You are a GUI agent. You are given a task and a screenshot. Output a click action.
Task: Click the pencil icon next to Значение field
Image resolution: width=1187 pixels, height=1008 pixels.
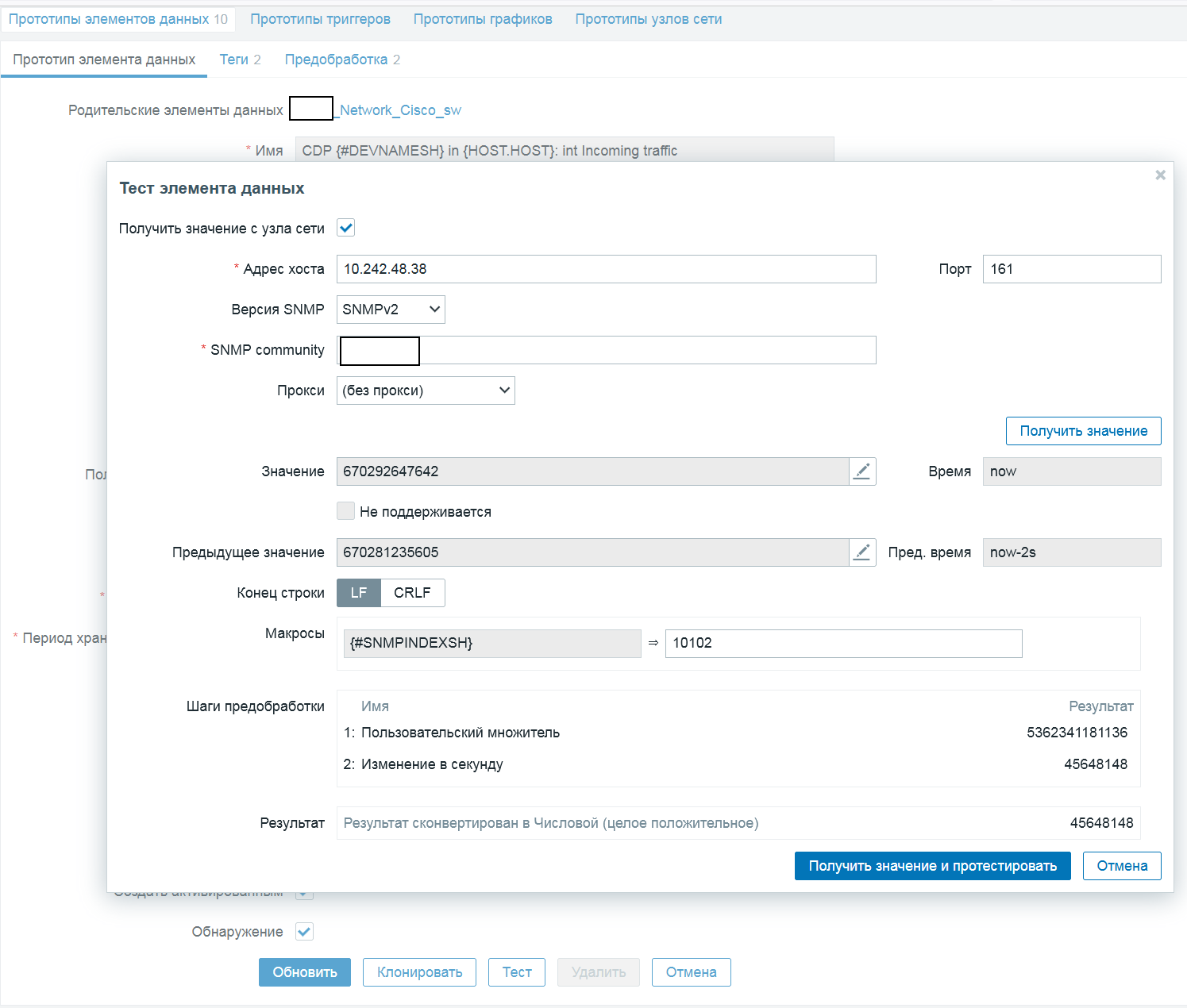[x=862, y=471]
